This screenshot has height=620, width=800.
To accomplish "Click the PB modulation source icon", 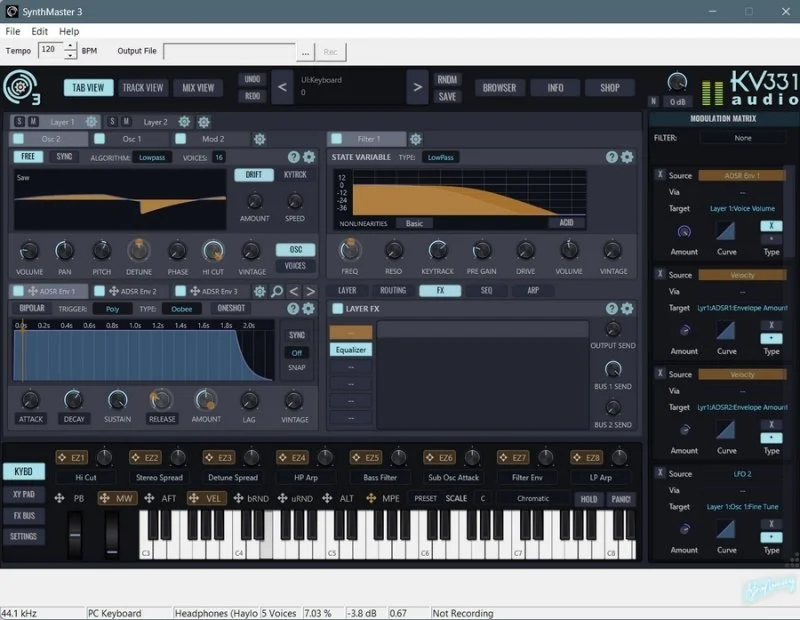I will 59,498.
